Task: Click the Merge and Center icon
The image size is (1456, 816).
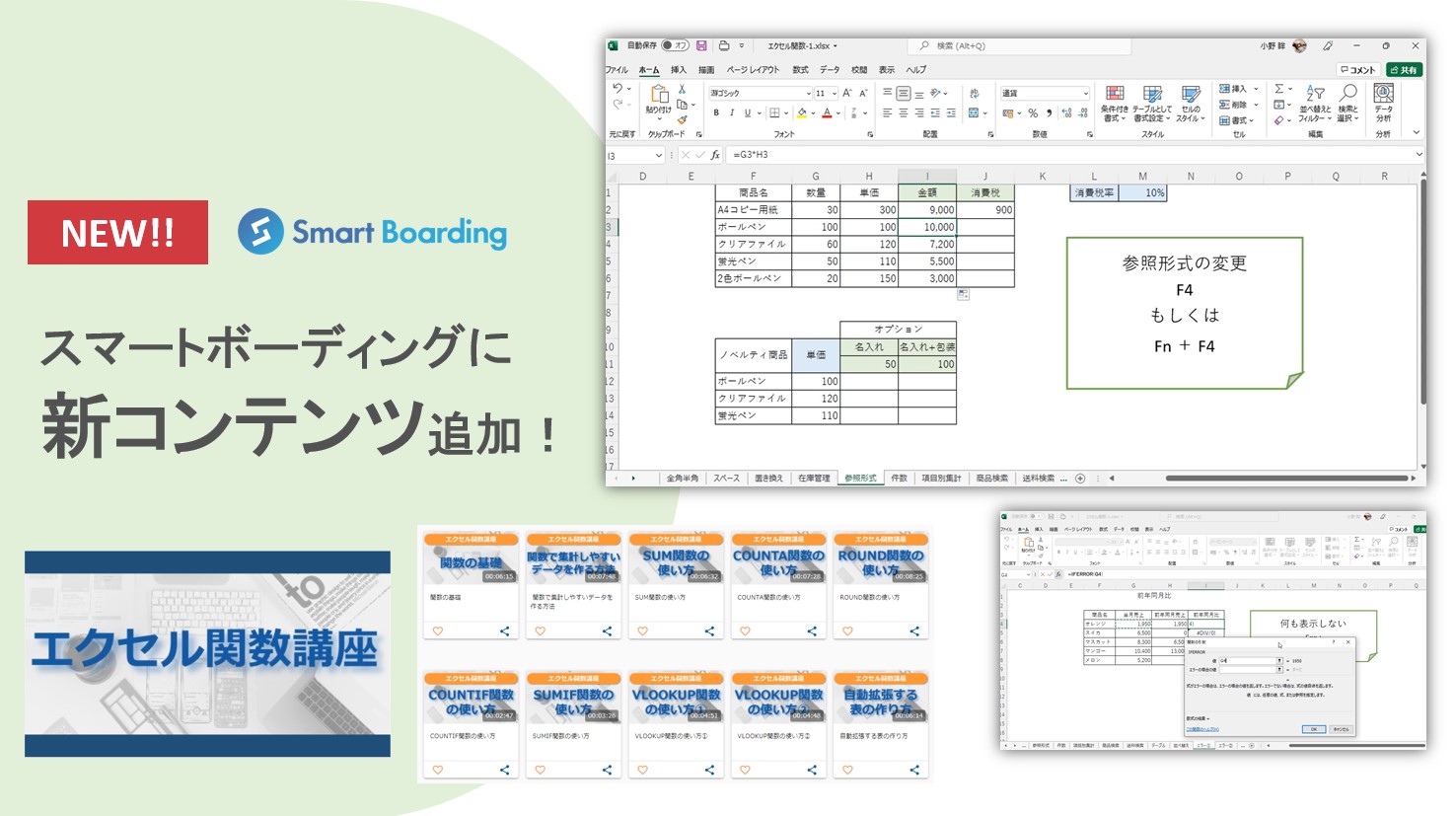Action: point(974,113)
